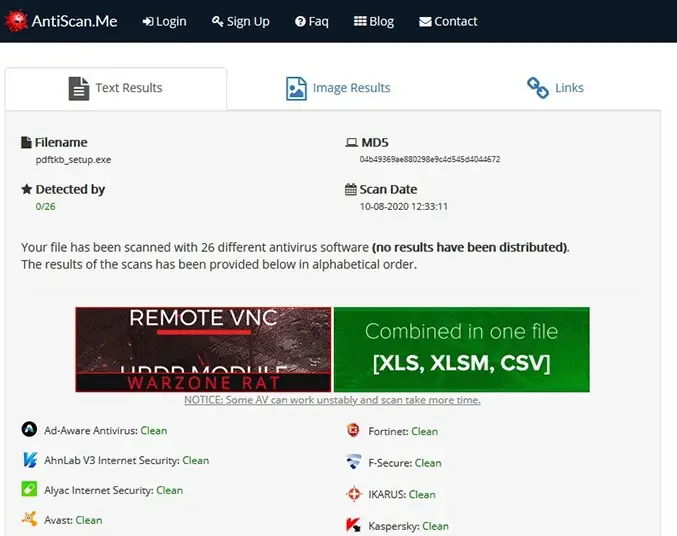Switch to the Links tab

pyautogui.click(x=555, y=88)
